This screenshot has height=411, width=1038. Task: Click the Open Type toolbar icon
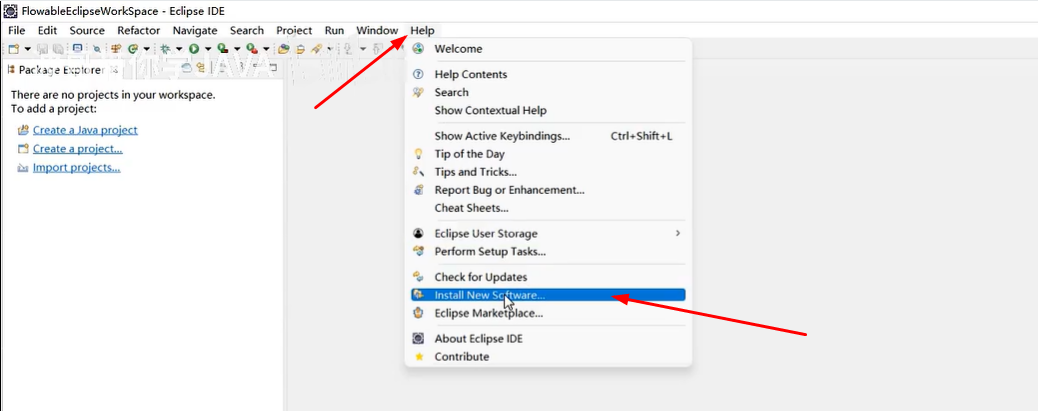click(284, 48)
